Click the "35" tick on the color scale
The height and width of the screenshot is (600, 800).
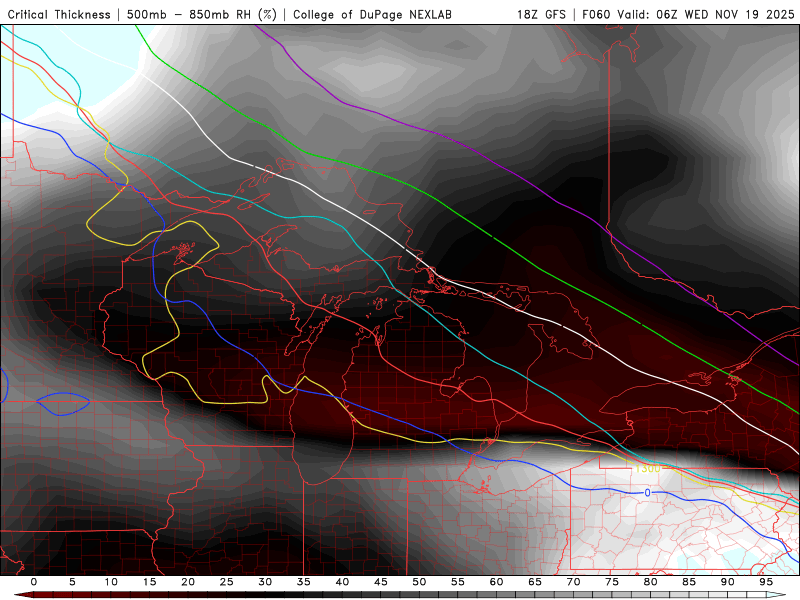tap(304, 582)
